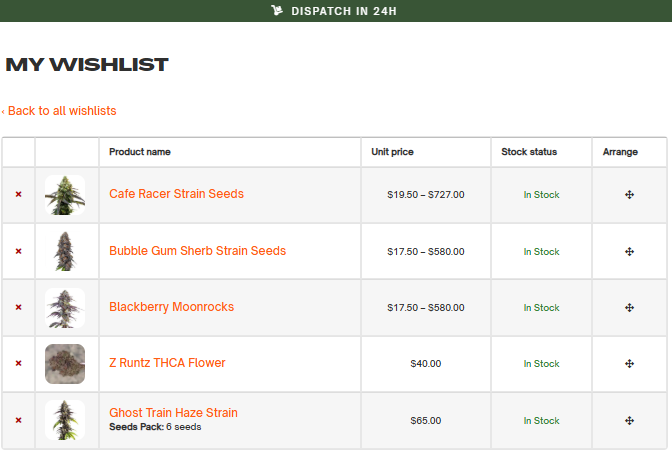Click arrange handle for Z Runtz row

click(x=629, y=364)
